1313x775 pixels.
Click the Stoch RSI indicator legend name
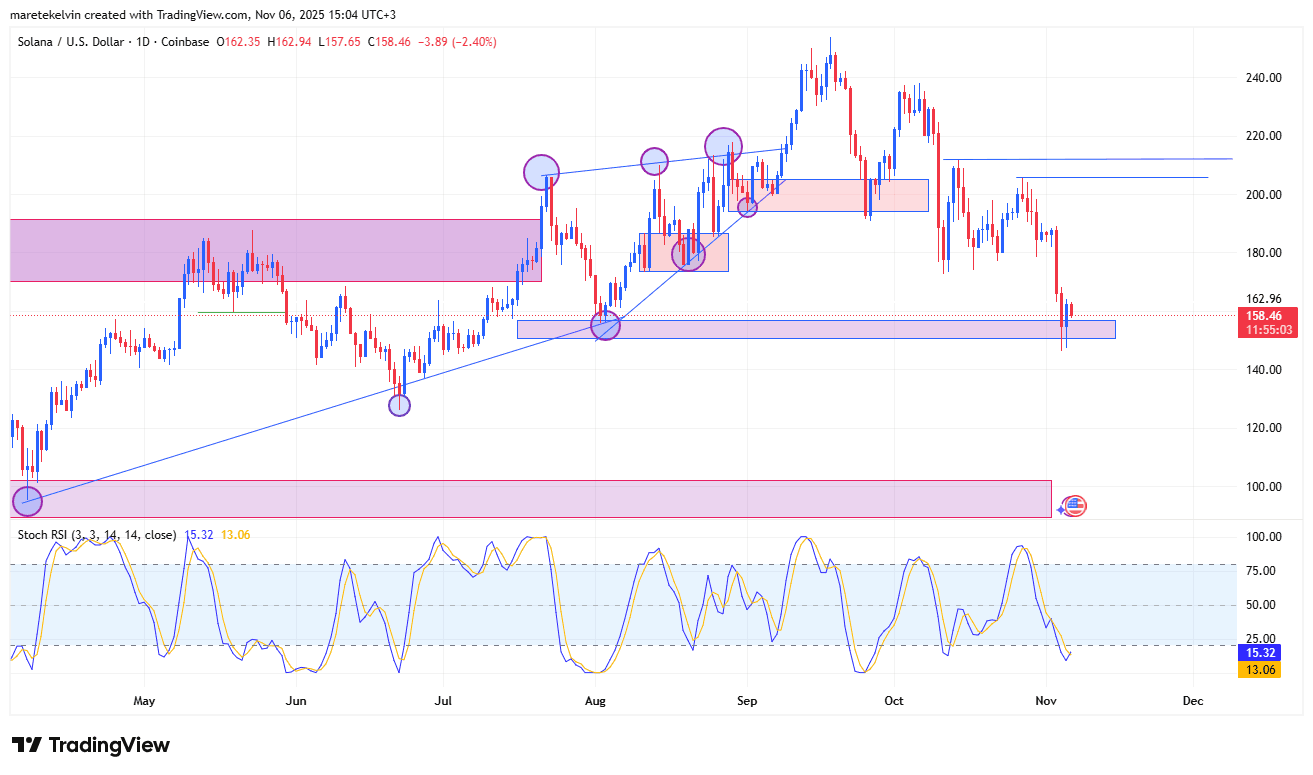click(96, 535)
